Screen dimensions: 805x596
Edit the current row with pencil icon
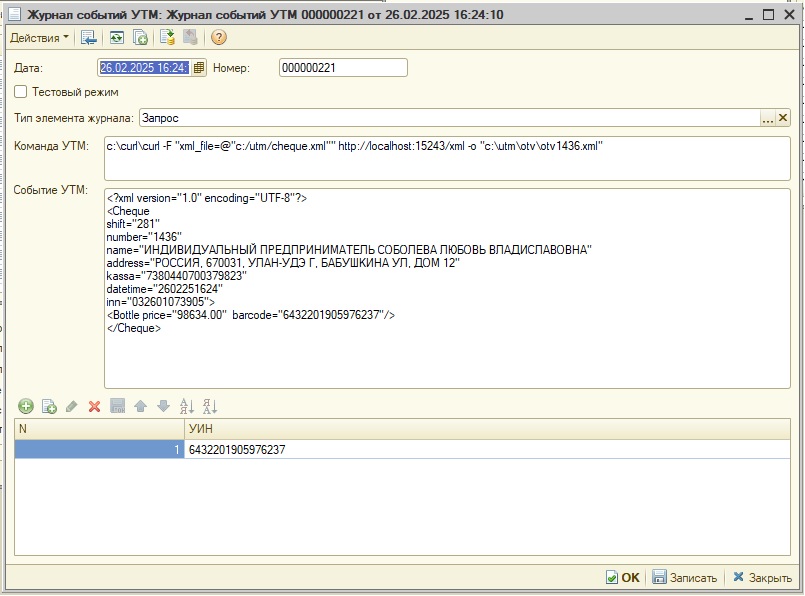pyautogui.click(x=71, y=407)
